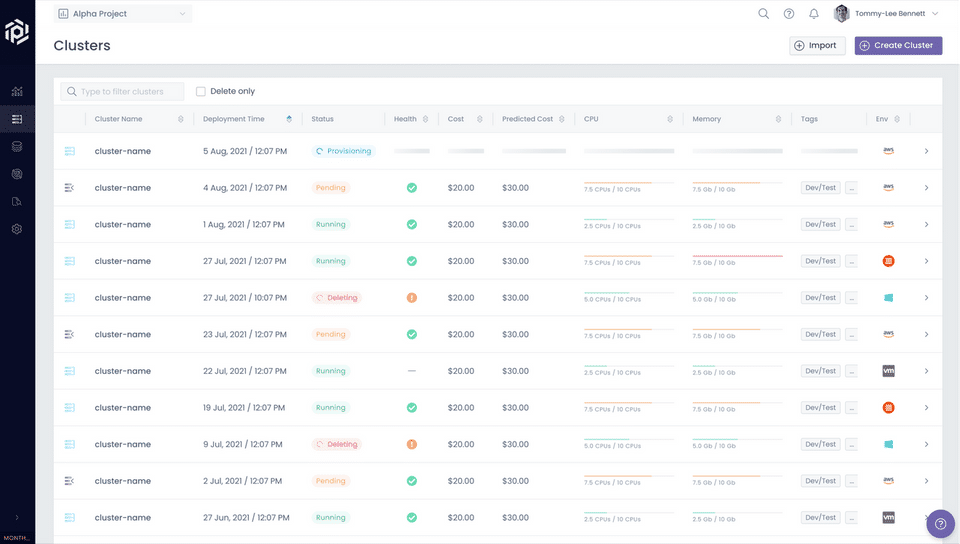Viewport: 960px width, 544px height.
Task: Click the teal env icon on 9 Jul row
Action: 888,444
